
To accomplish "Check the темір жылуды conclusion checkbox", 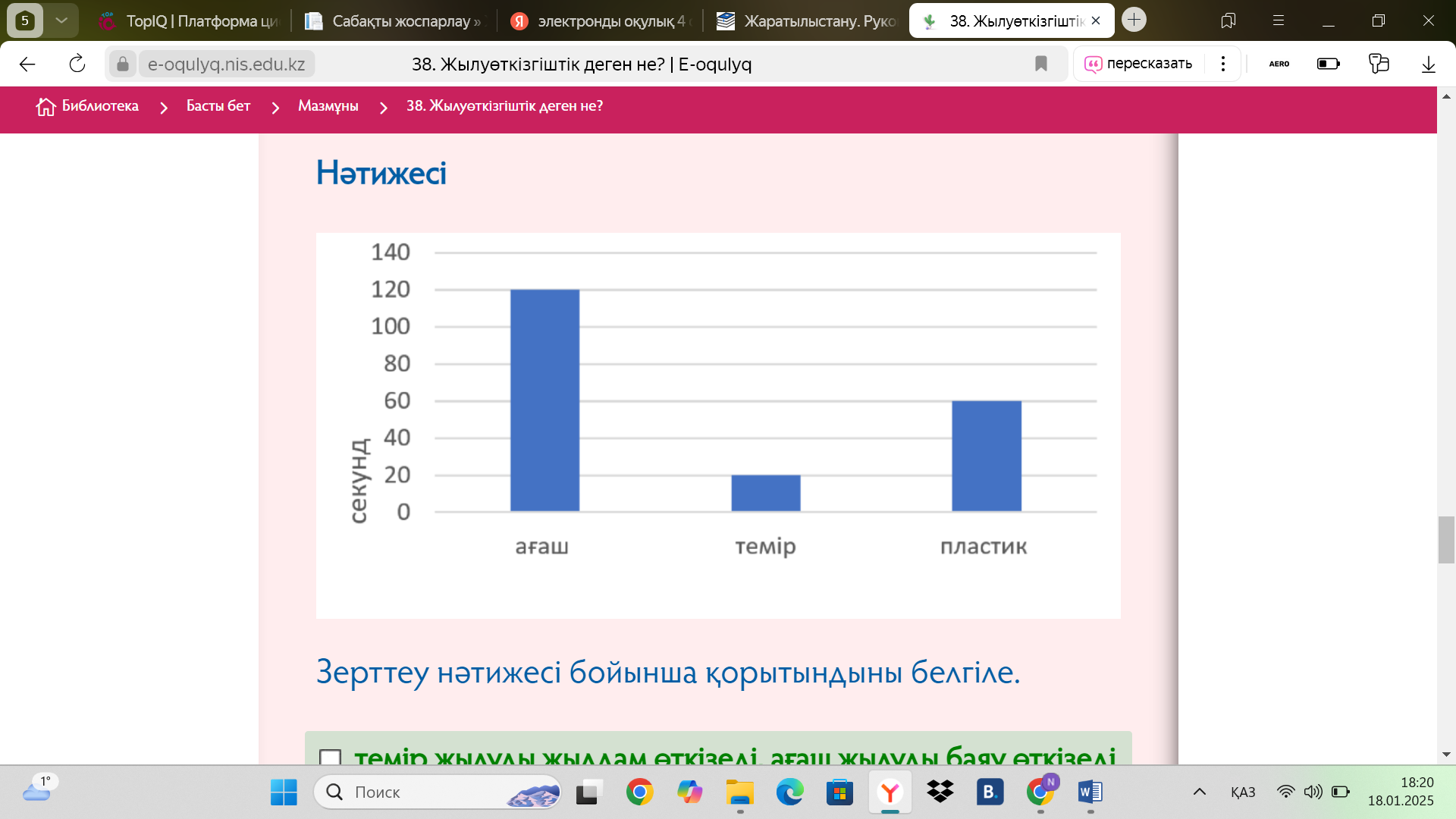I will tap(331, 757).
